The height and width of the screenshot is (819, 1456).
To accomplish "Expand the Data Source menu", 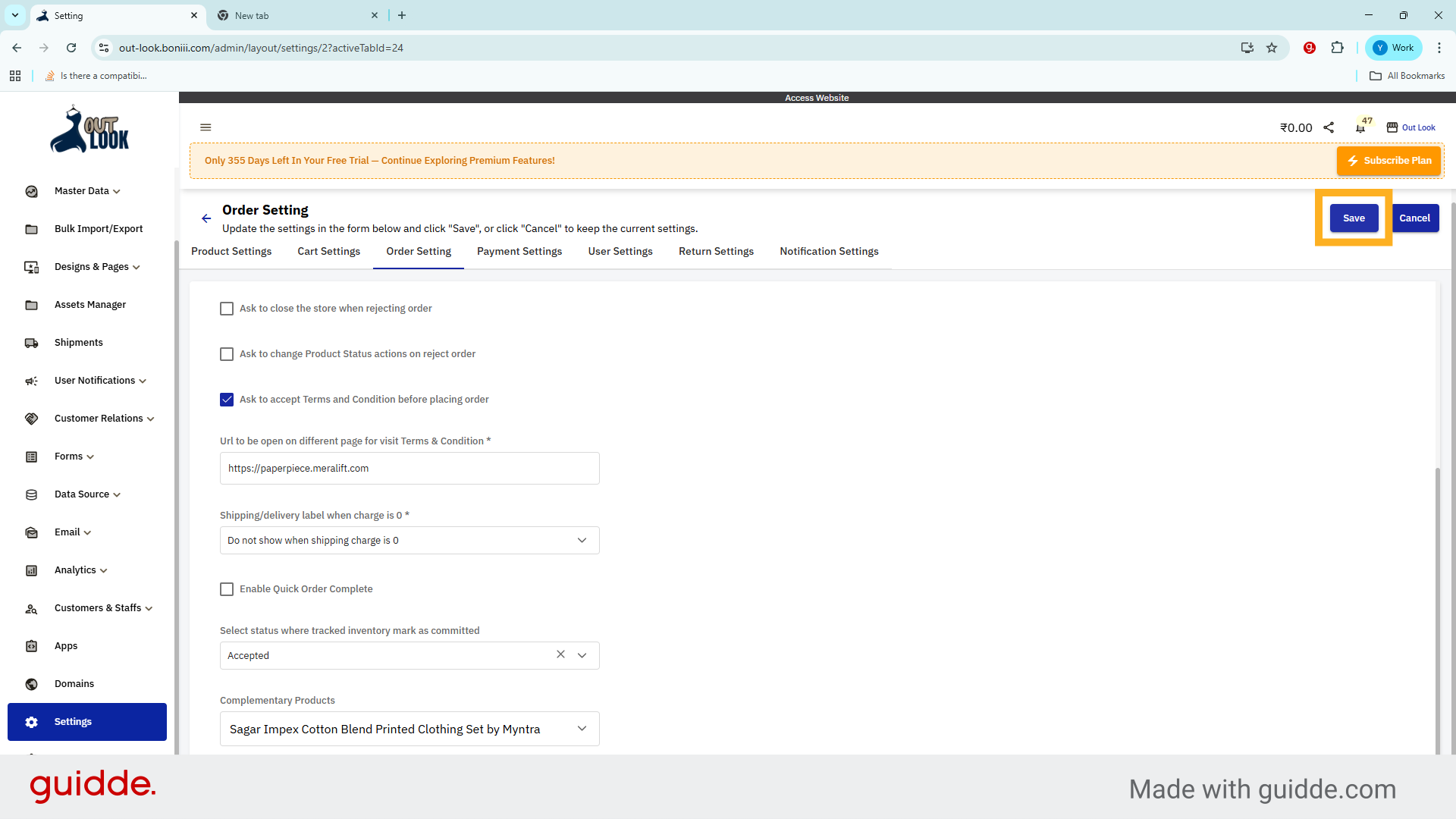I will (117, 495).
